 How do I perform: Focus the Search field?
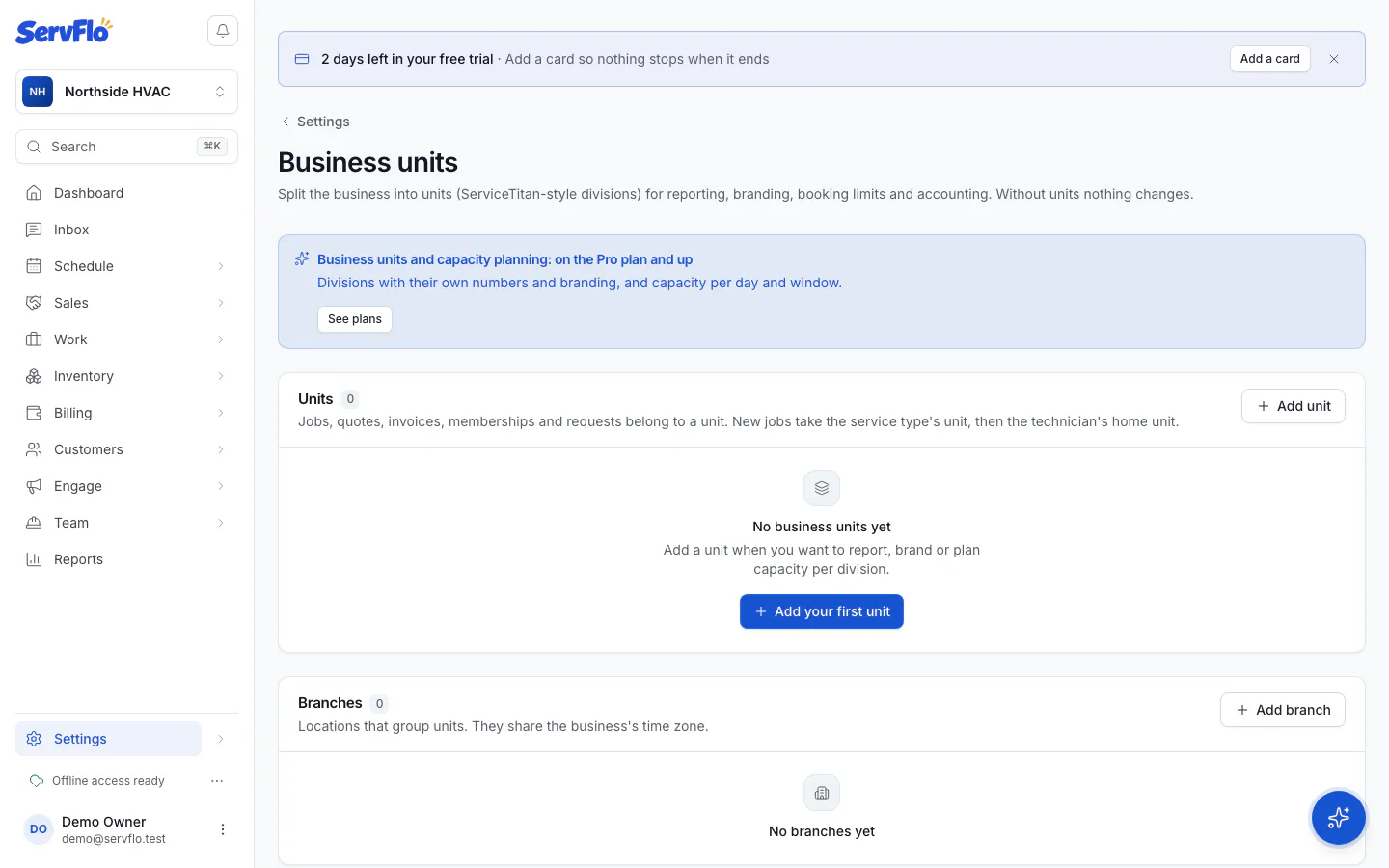126,147
